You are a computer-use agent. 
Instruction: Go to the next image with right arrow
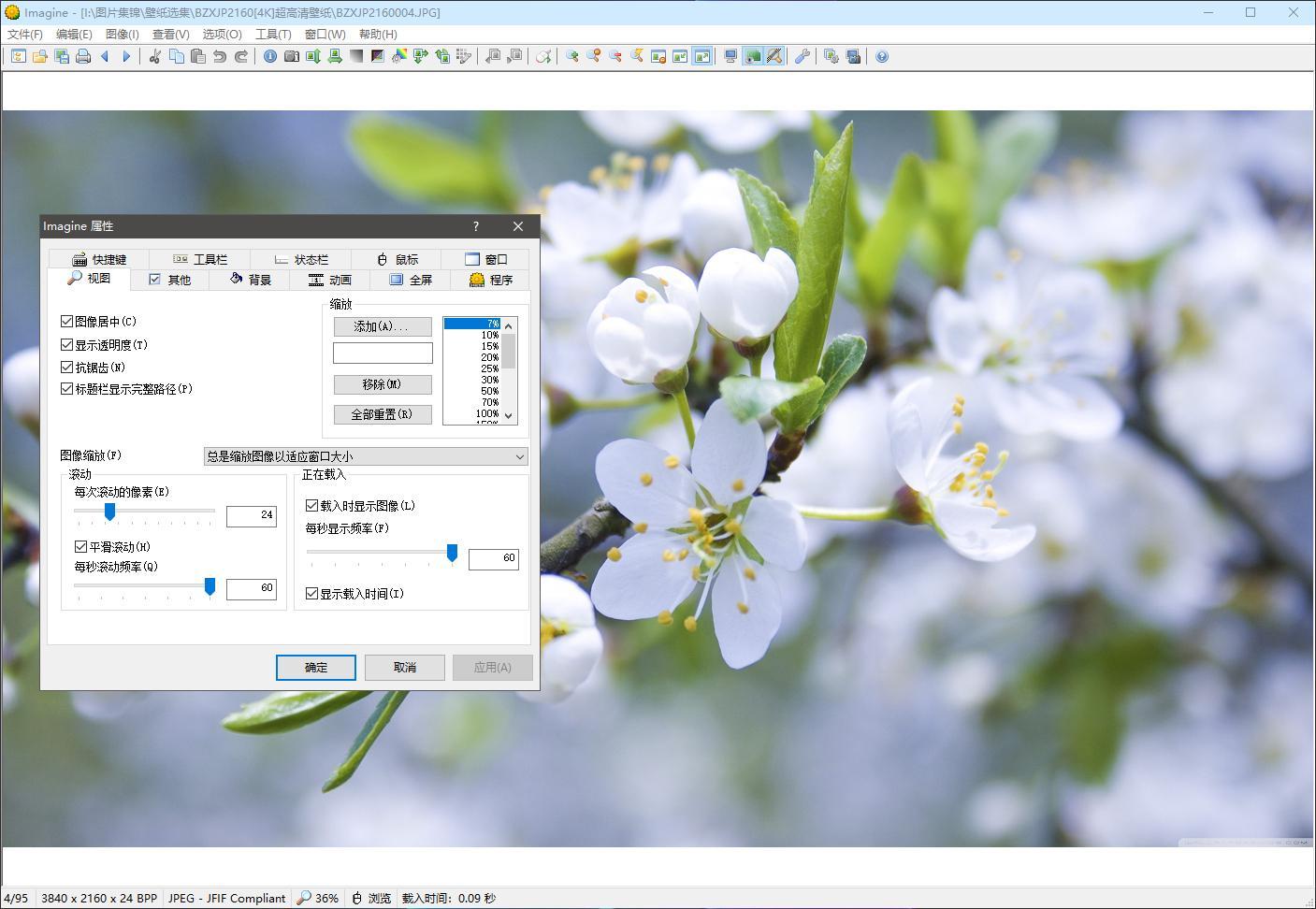pos(126,56)
